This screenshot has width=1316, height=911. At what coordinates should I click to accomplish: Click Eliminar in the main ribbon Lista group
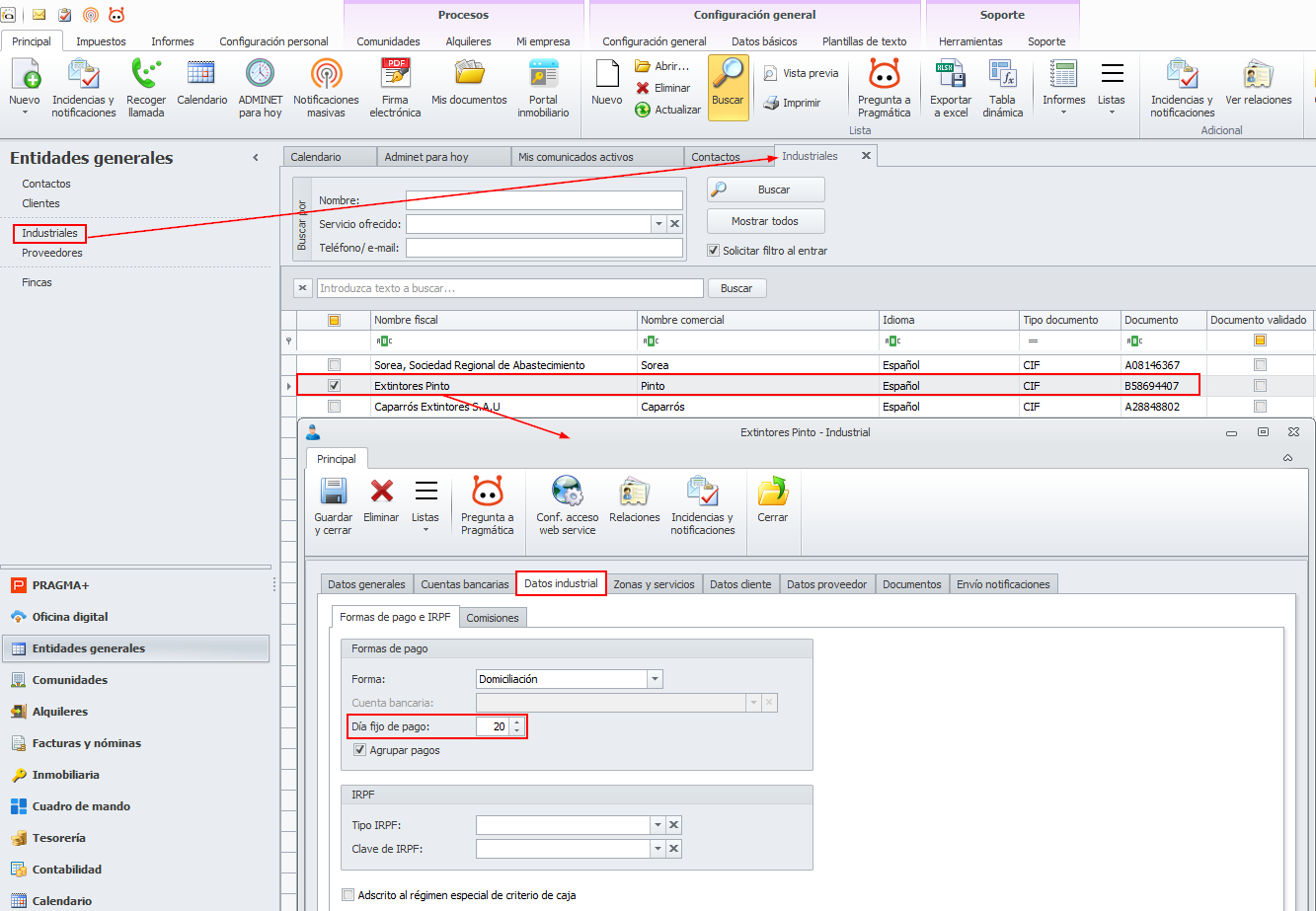[x=662, y=88]
